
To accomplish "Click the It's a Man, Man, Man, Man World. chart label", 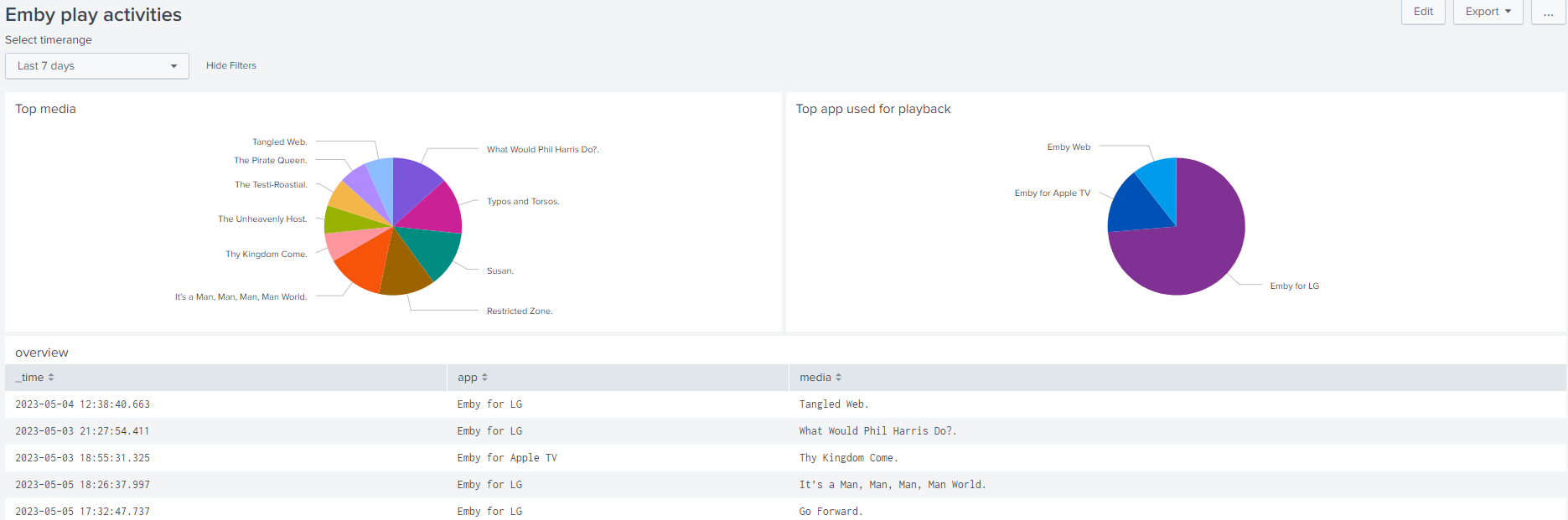I will (x=241, y=297).
